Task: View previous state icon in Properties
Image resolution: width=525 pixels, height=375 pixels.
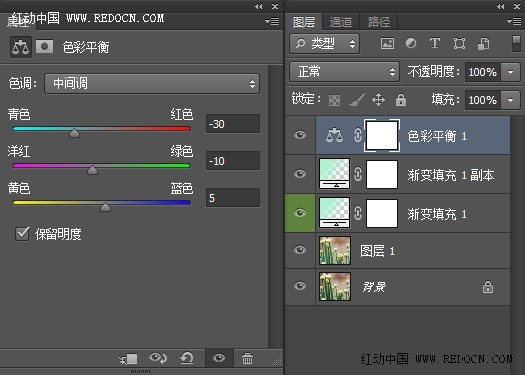Action: [158, 358]
